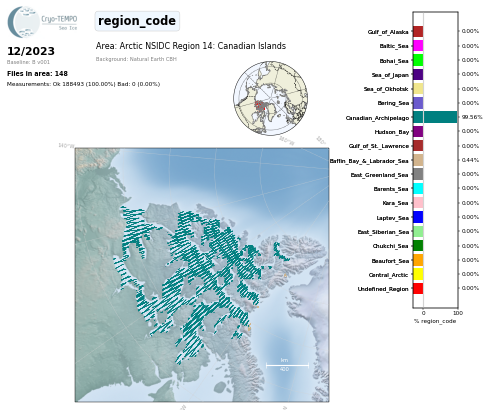Click the blue Laptev_Sea swatch
Viewport: 492px width, 410px height.
(418, 217)
